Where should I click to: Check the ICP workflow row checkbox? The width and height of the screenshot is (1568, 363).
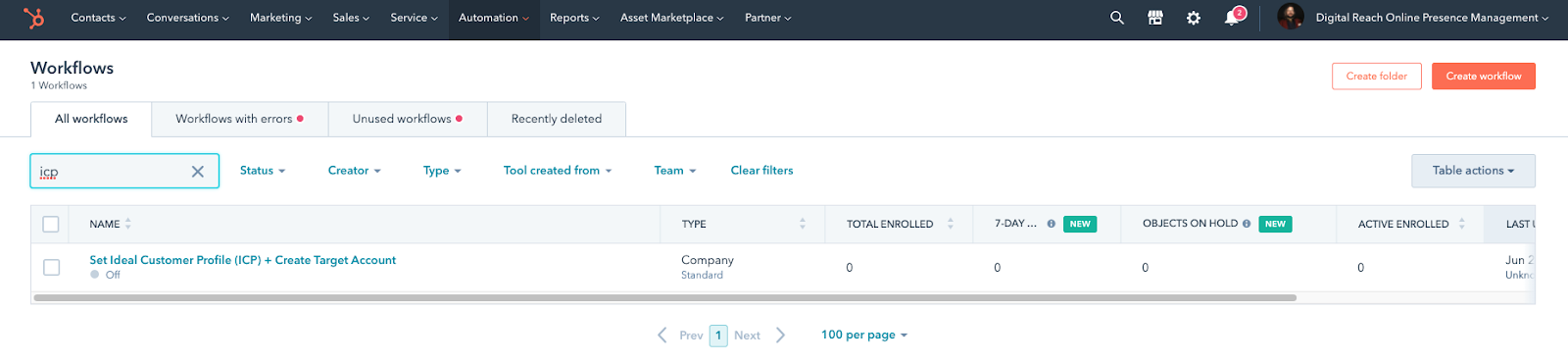tap(52, 267)
